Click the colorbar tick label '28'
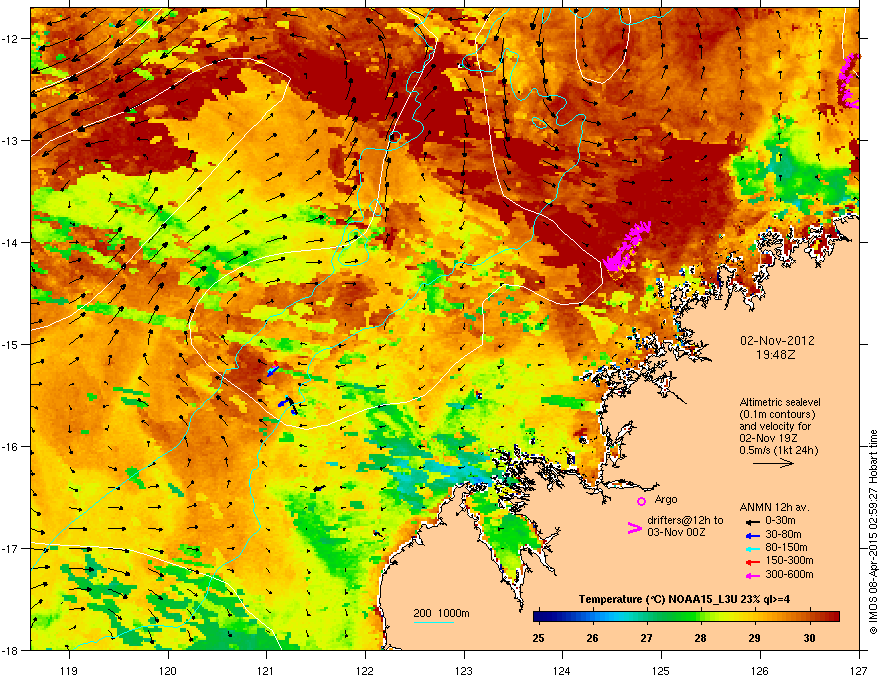The width and height of the screenshot is (880, 680). (700, 638)
